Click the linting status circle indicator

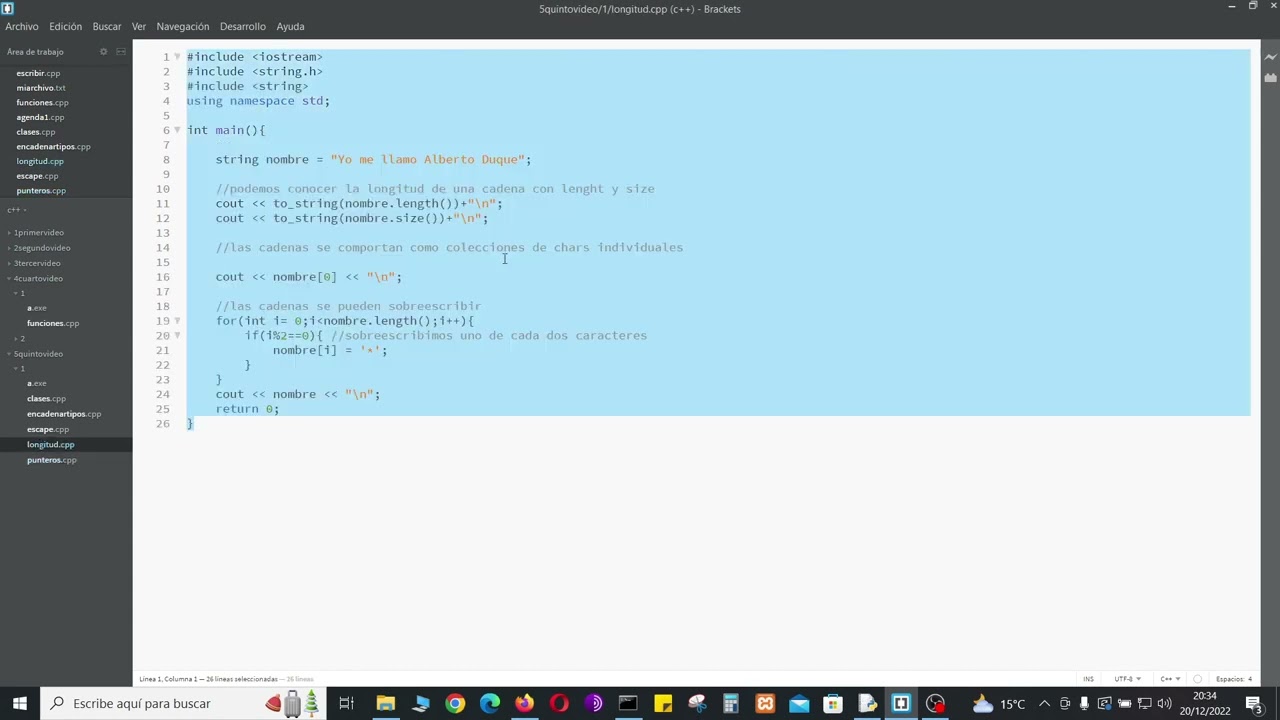tap(1198, 679)
